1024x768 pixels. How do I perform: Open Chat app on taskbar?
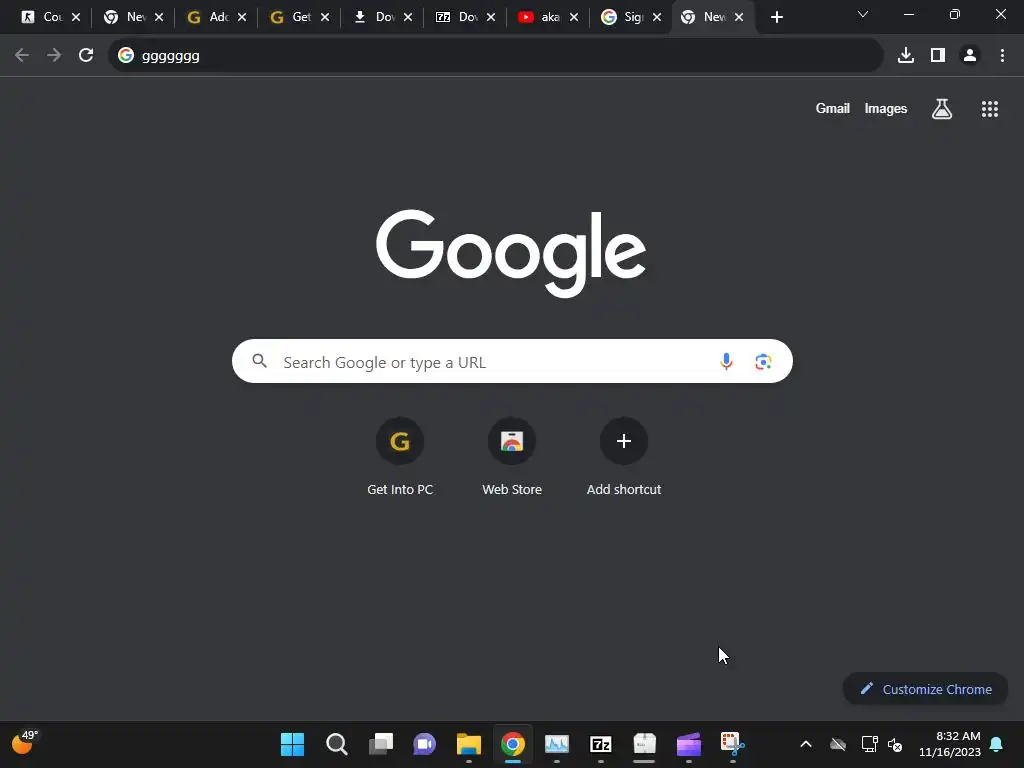click(x=424, y=744)
